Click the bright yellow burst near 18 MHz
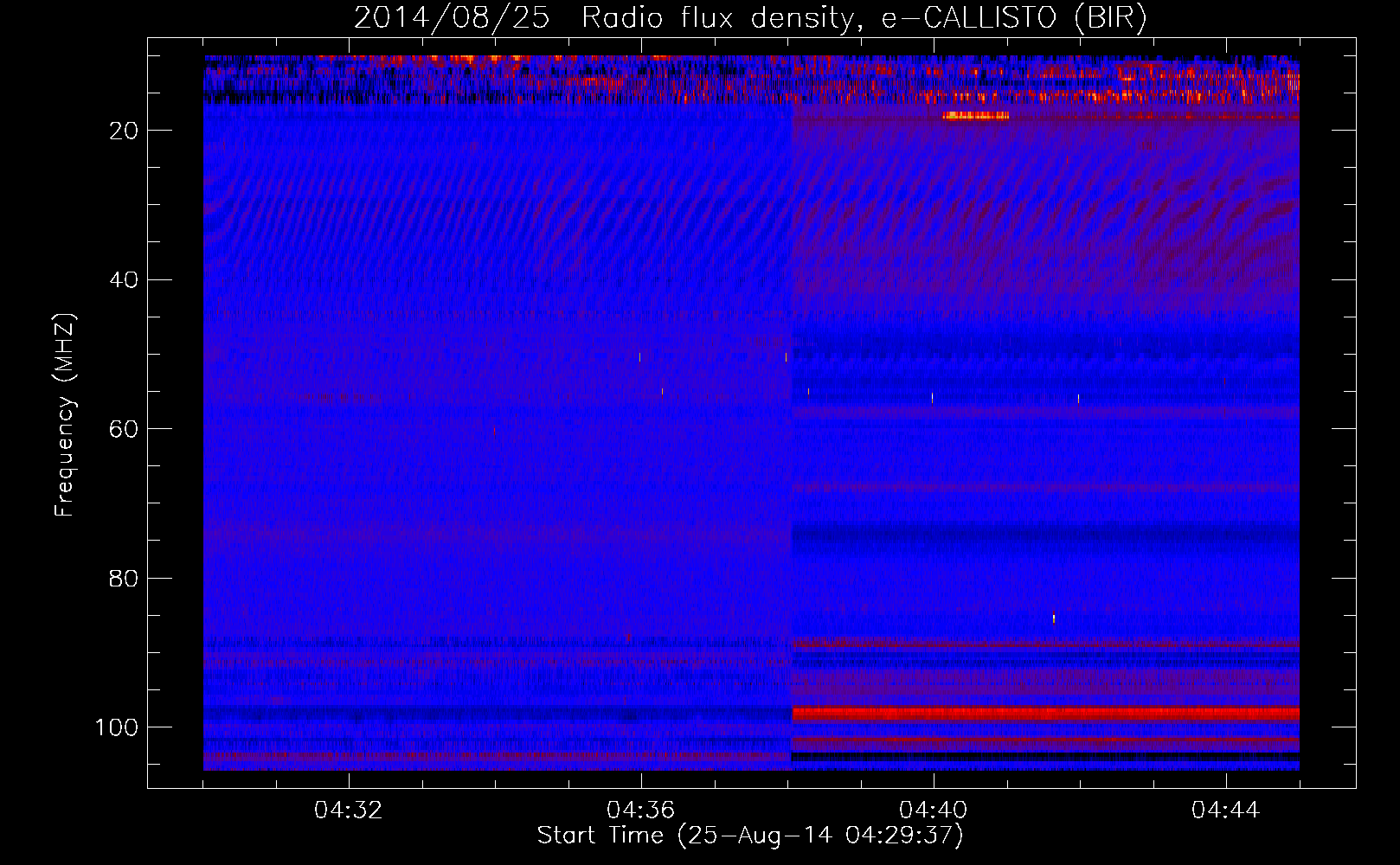Viewport: 1400px width, 865px height. (975, 115)
